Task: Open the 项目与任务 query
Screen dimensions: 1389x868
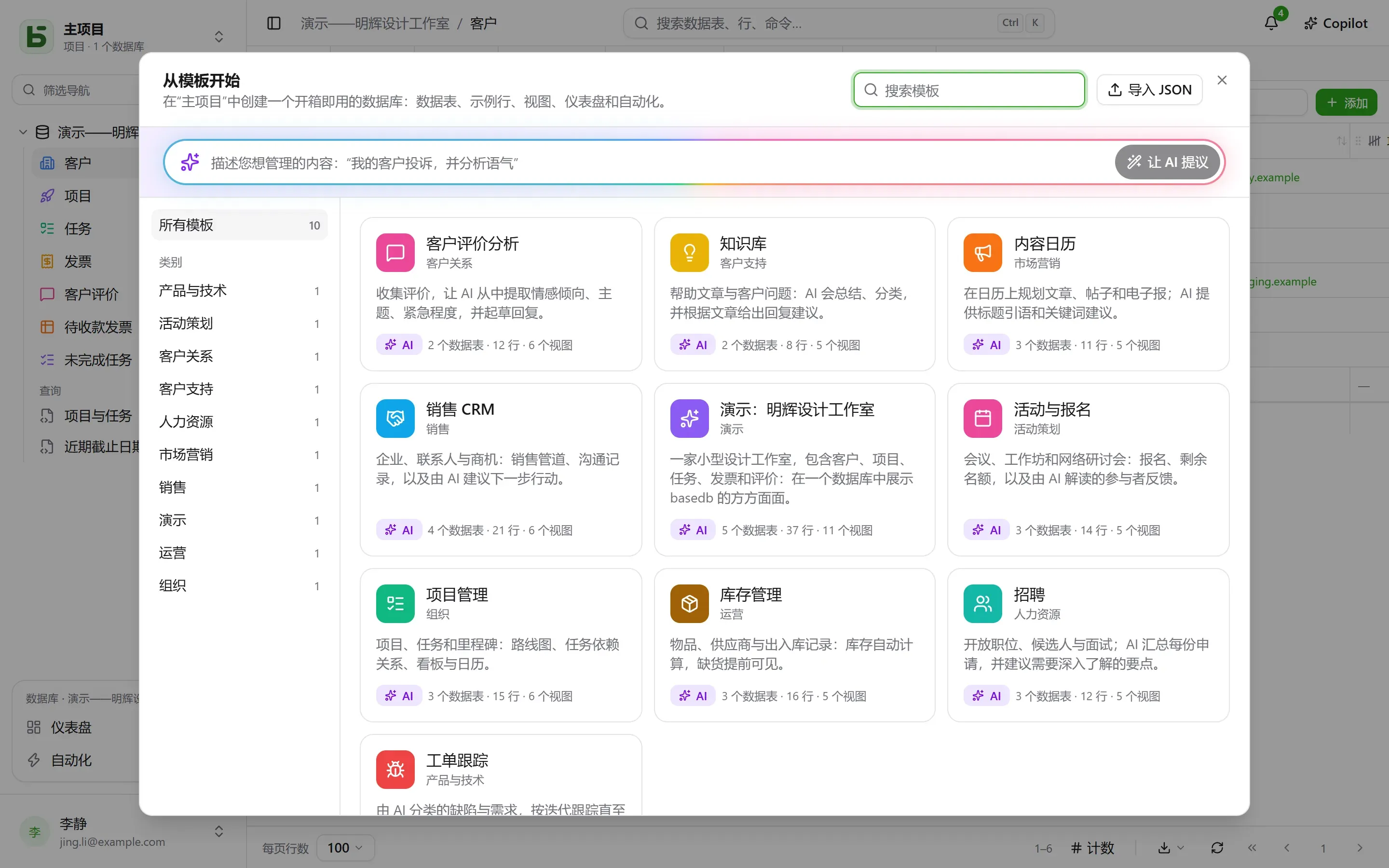Action: (x=86, y=416)
